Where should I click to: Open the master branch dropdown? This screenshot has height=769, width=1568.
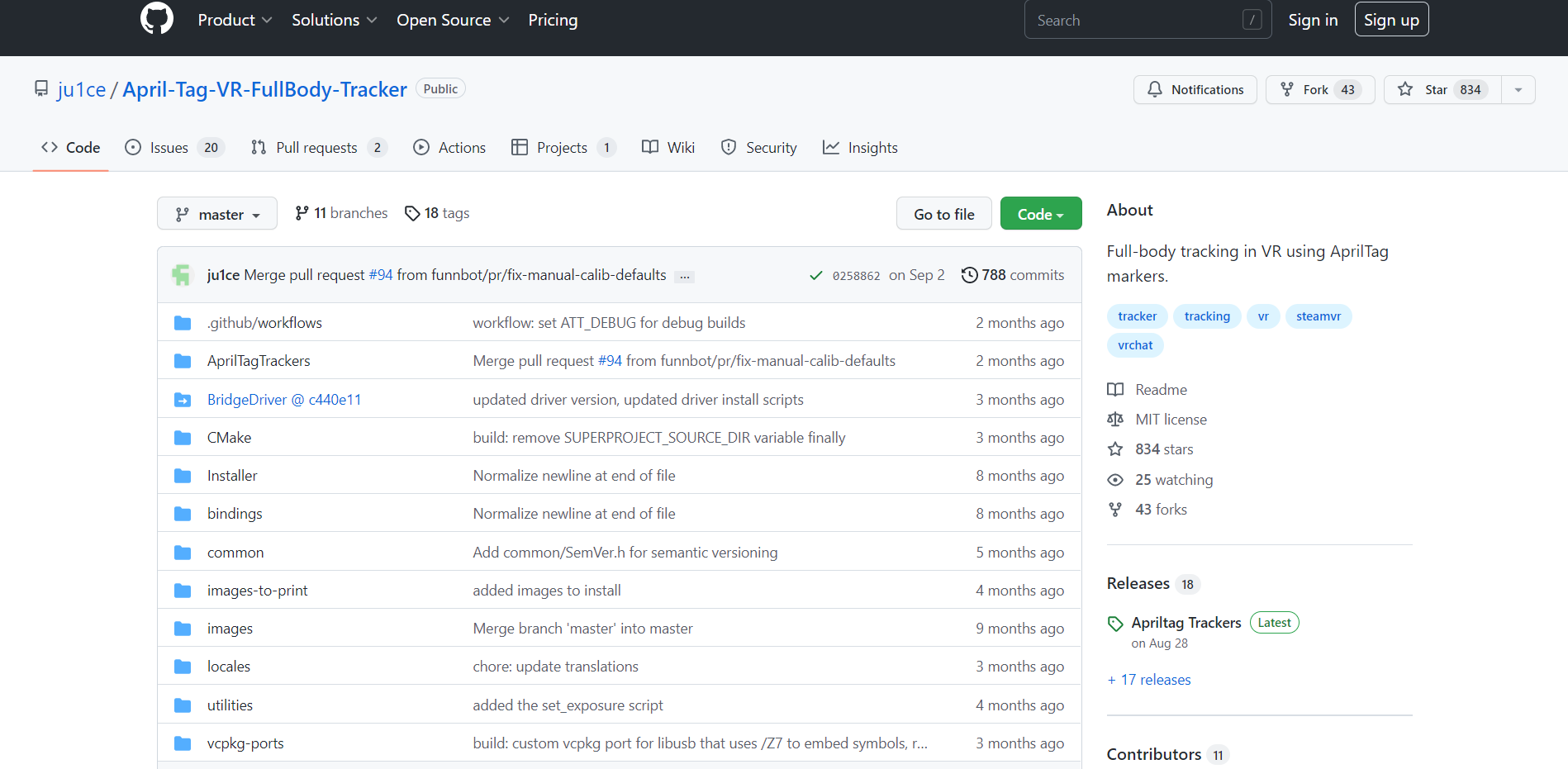pyautogui.click(x=216, y=214)
